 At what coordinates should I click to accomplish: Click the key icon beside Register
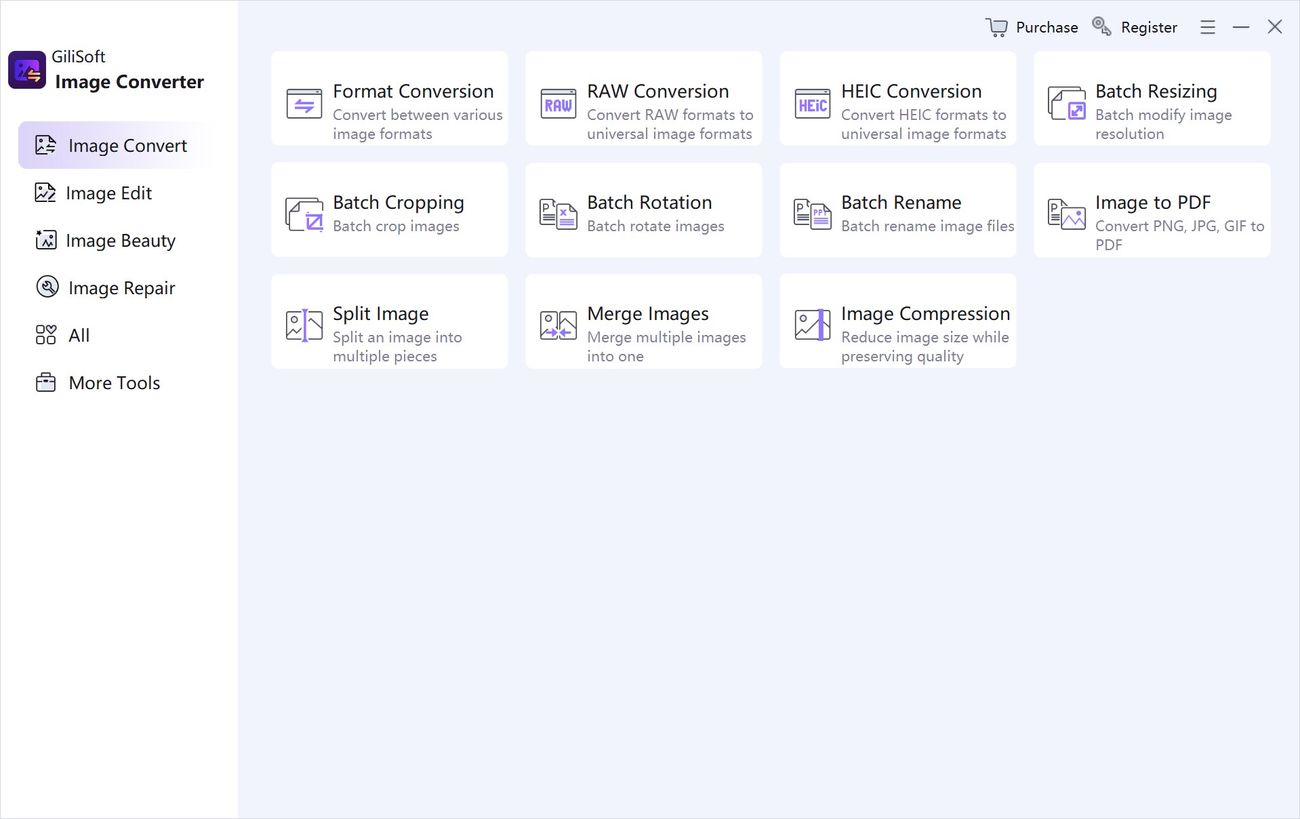coord(1101,27)
